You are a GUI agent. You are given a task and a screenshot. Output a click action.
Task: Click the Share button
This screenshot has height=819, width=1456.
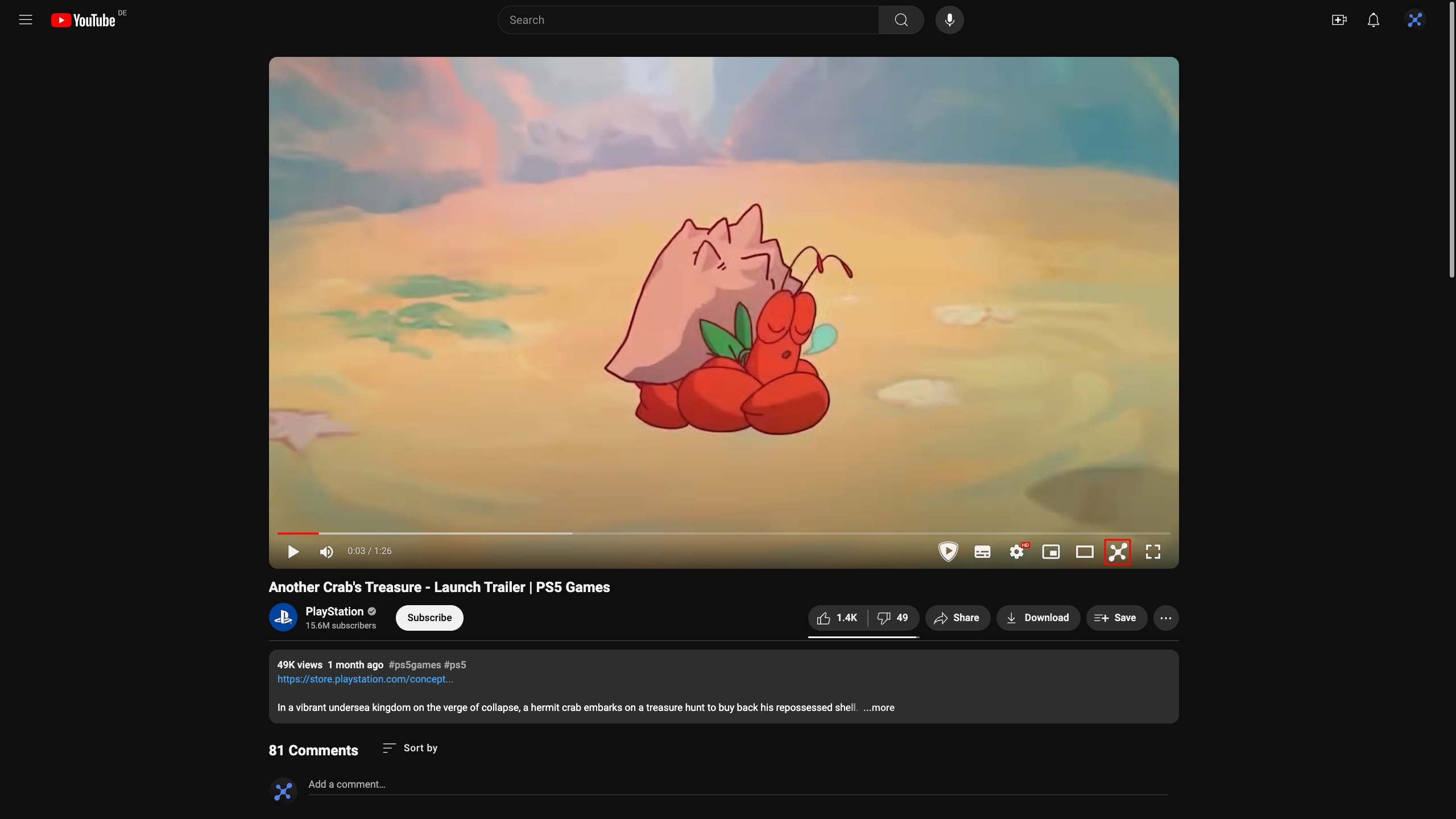tap(957, 618)
